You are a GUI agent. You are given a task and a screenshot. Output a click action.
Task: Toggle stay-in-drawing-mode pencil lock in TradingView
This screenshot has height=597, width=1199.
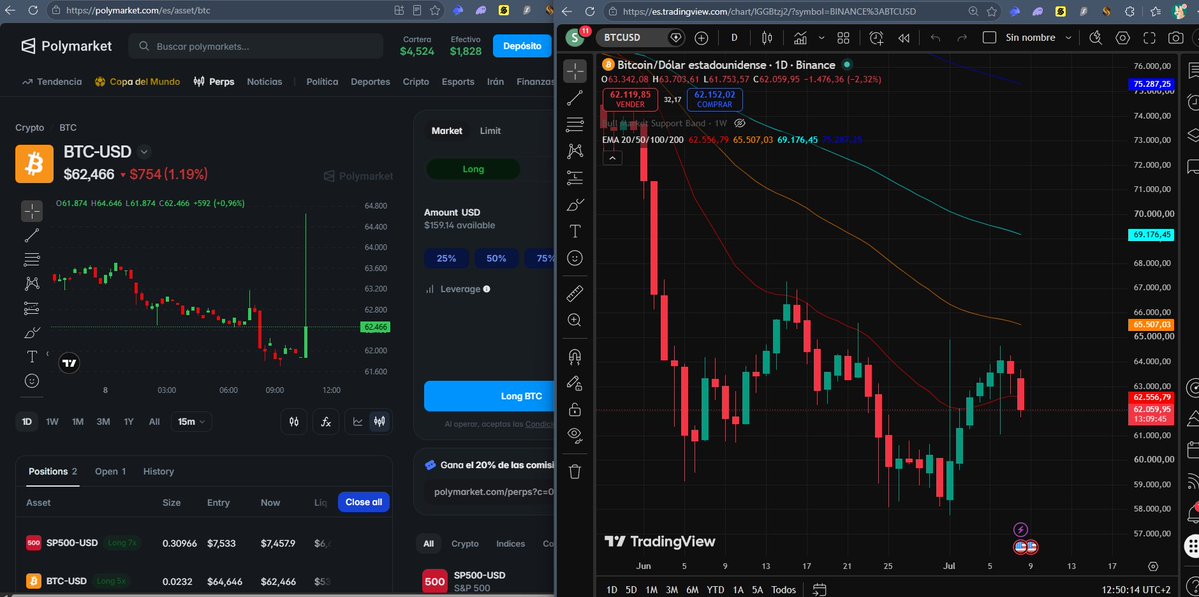click(x=575, y=383)
